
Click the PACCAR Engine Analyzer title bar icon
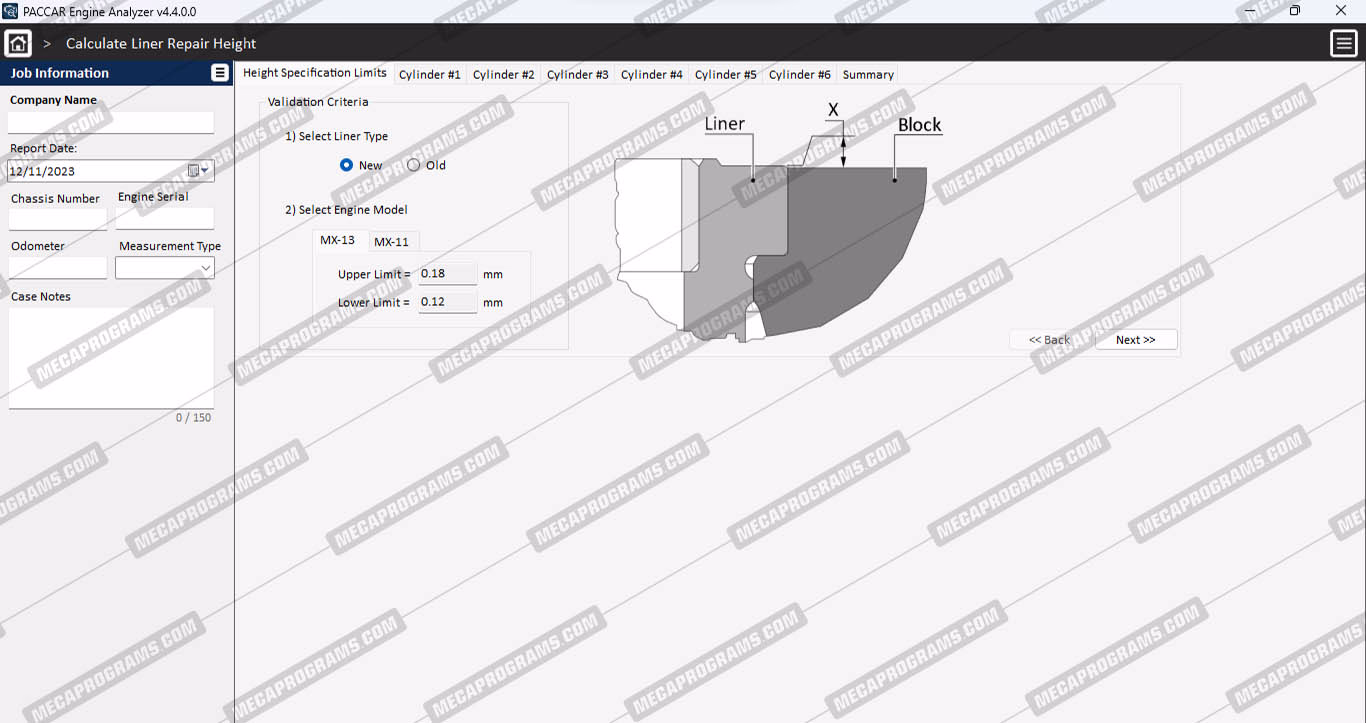(x=10, y=11)
